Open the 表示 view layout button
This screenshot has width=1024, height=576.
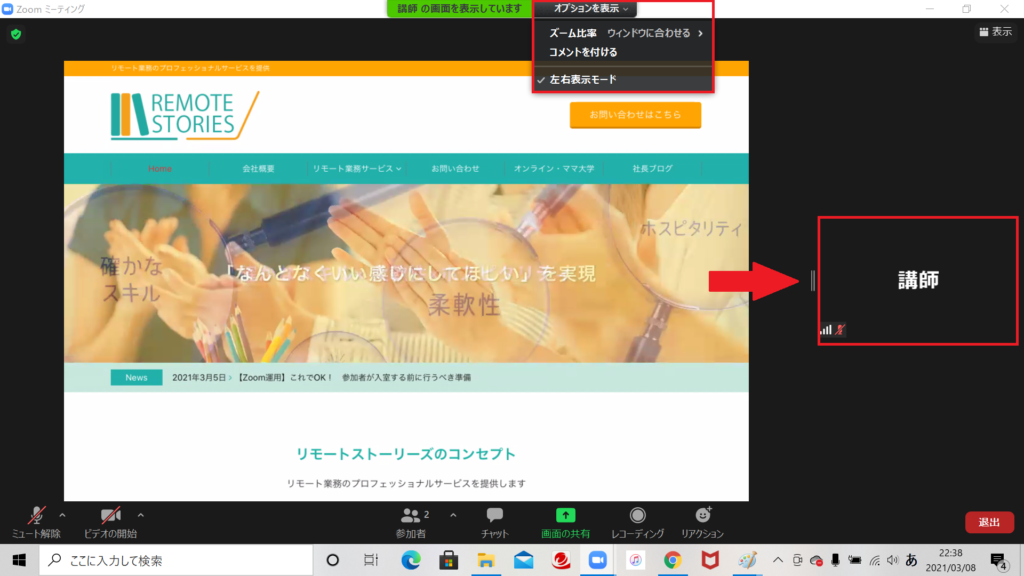(995, 32)
